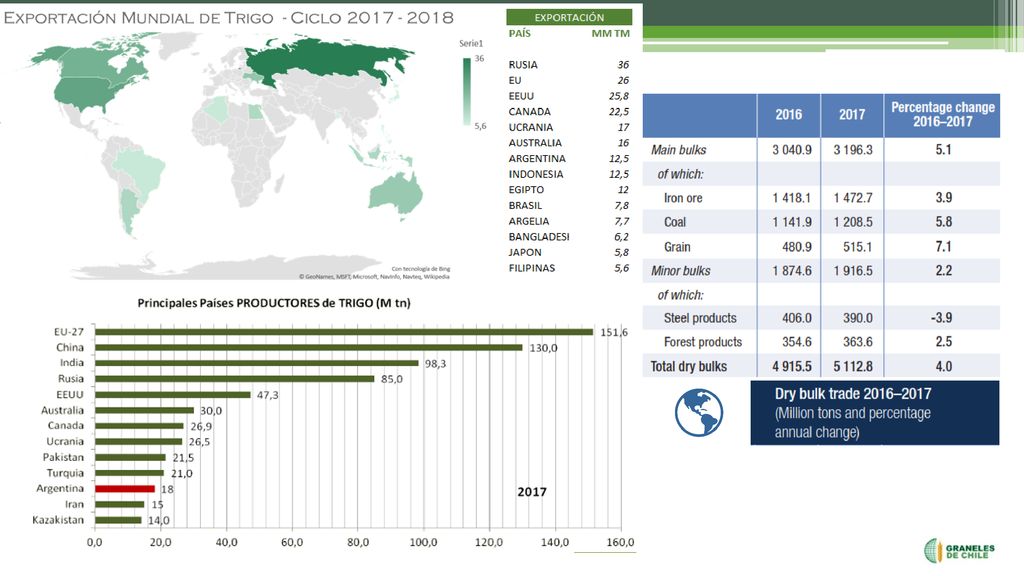Click the CANADA row in export list
The width and height of the screenshot is (1024, 576).
pyautogui.click(x=569, y=112)
